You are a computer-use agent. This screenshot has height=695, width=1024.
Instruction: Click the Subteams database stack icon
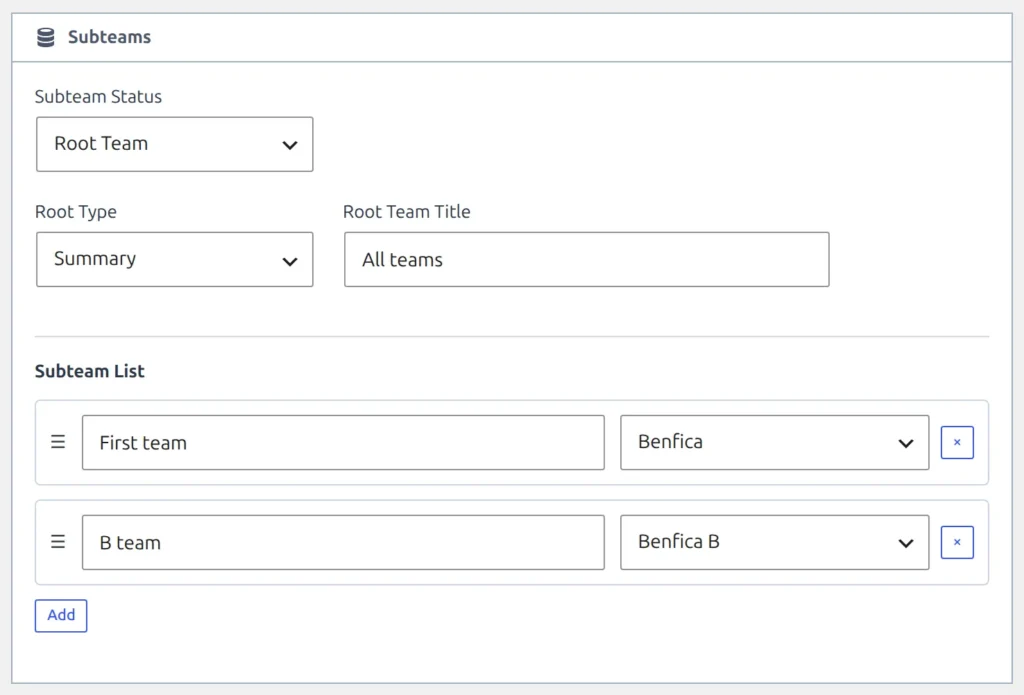click(46, 37)
